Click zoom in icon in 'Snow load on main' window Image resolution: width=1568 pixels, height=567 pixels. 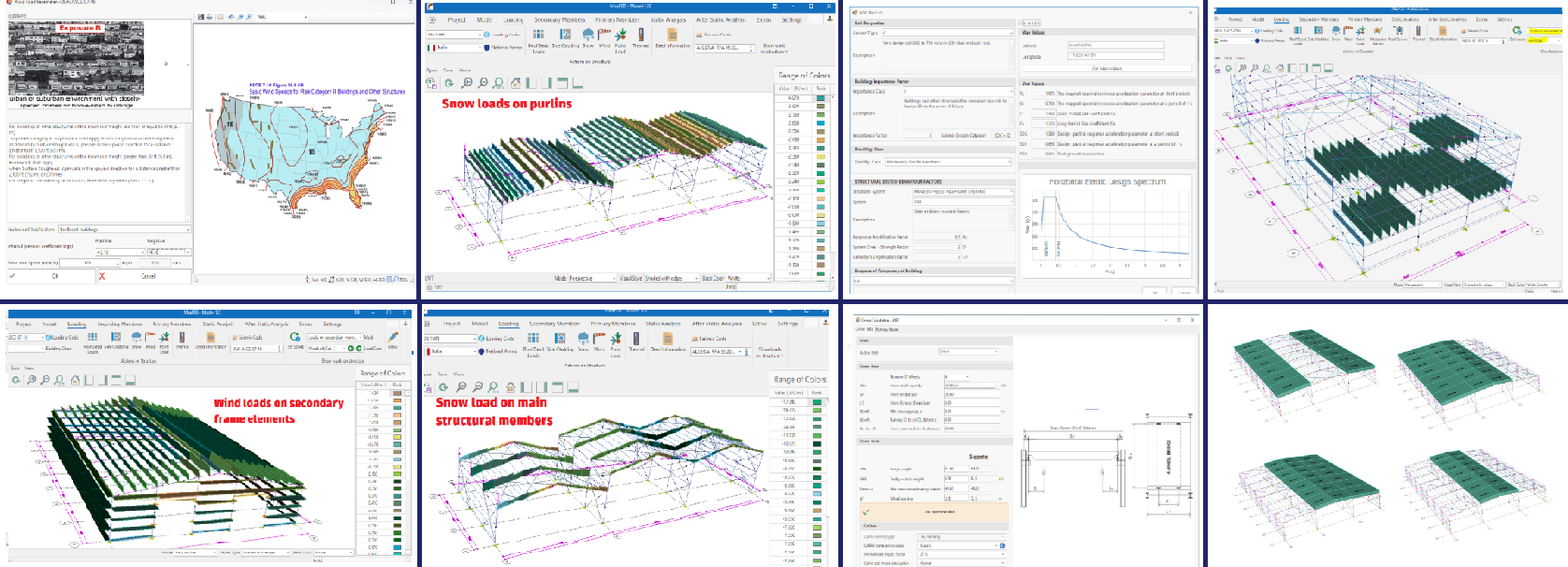click(x=461, y=387)
